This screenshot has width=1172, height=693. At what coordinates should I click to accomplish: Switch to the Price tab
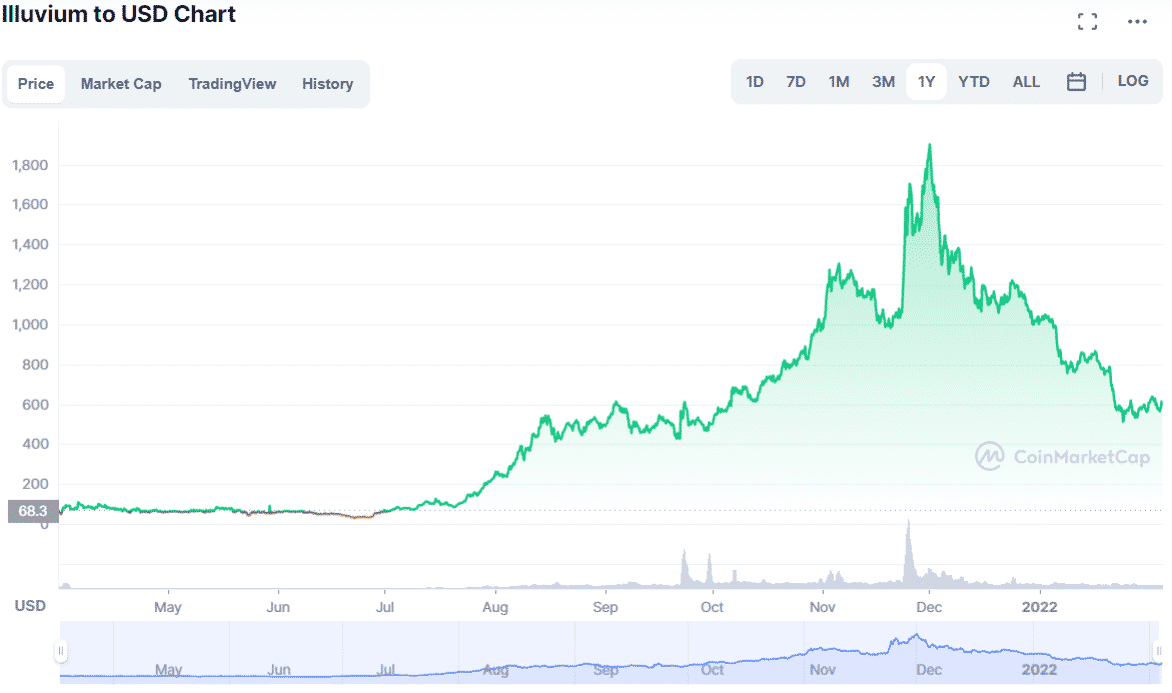[x=36, y=84]
